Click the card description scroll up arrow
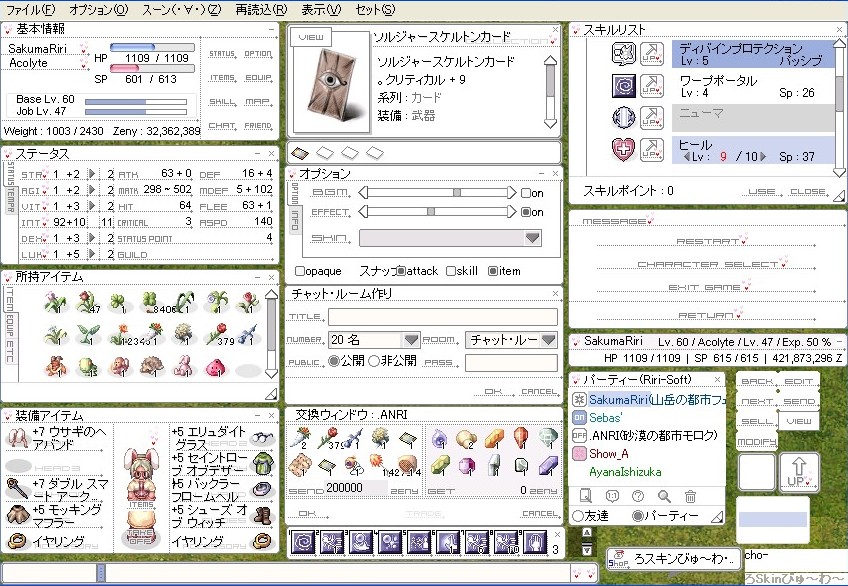Image resolution: width=848 pixels, height=586 pixels. [x=549, y=61]
